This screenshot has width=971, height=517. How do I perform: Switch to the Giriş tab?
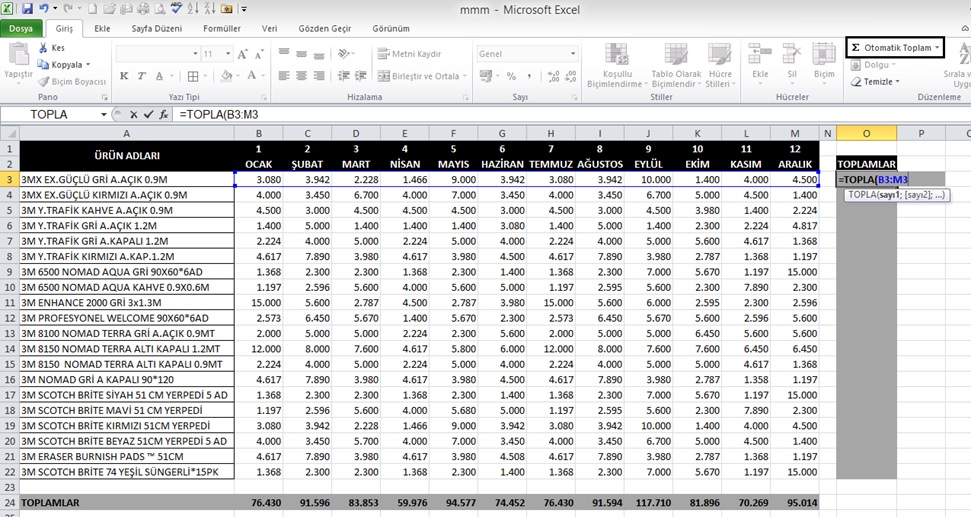coord(64,28)
